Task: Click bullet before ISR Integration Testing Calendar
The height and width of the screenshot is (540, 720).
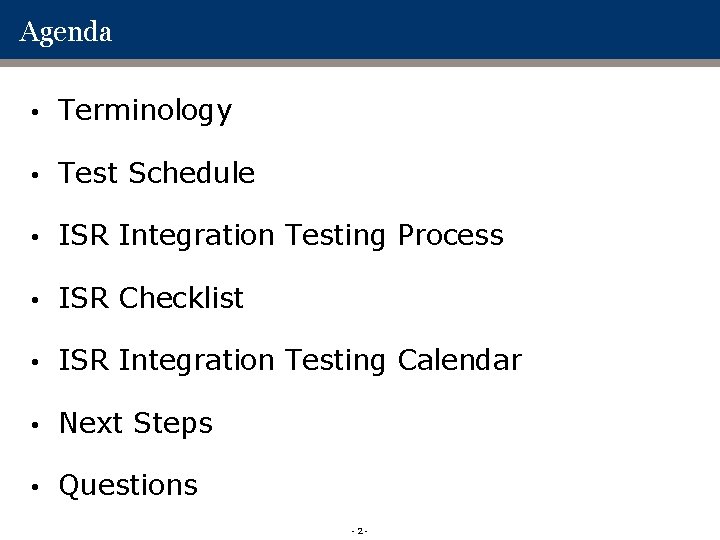Action: 35,361
